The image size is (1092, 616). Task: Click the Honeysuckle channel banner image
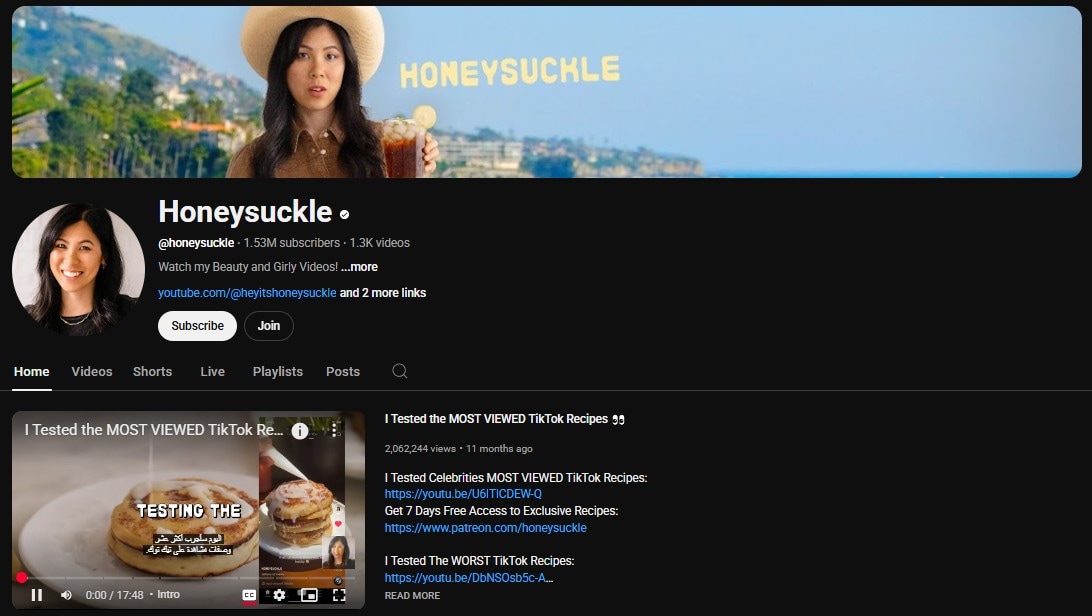[547, 92]
